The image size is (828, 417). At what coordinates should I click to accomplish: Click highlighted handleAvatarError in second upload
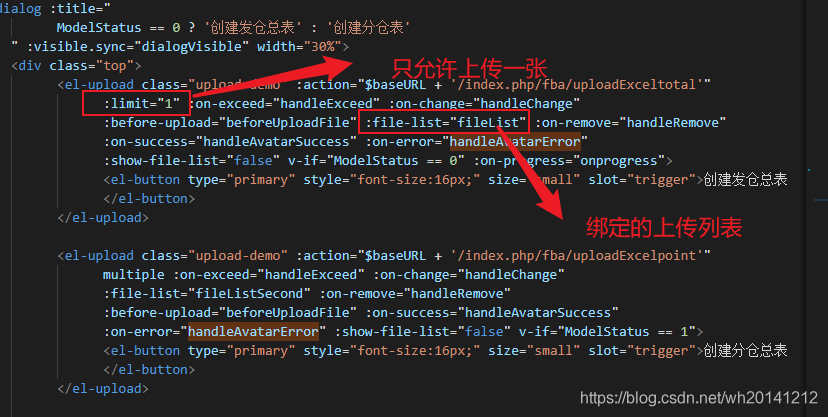(x=253, y=331)
